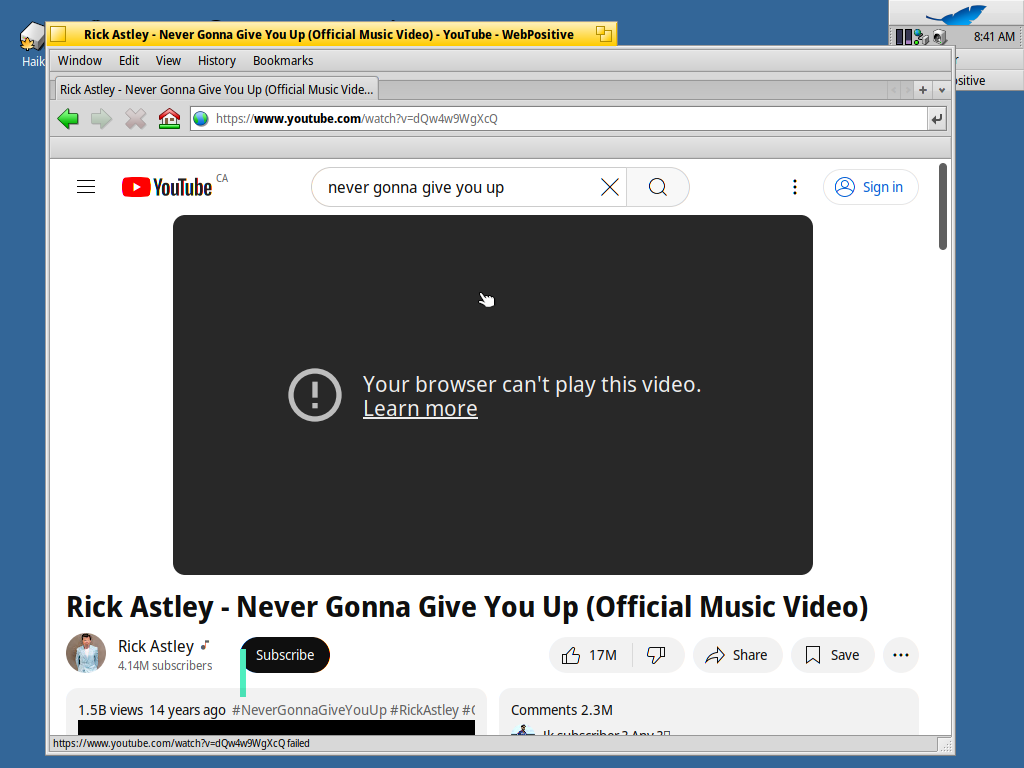Save the video to a playlist
This screenshot has height=768, width=1024.
pos(832,655)
